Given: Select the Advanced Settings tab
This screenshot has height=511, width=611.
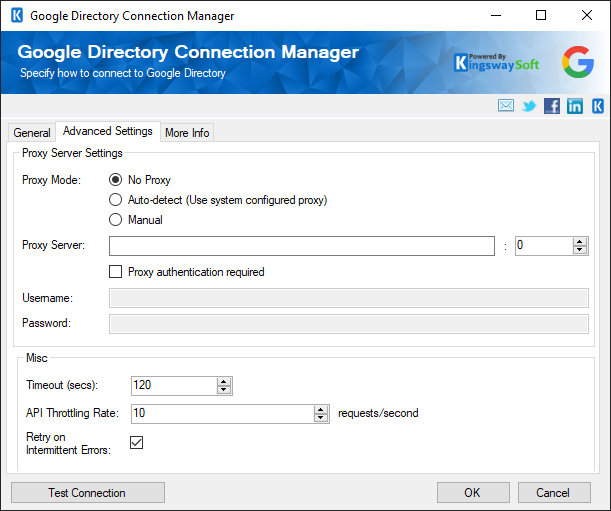Looking at the screenshot, I should click(x=108, y=131).
